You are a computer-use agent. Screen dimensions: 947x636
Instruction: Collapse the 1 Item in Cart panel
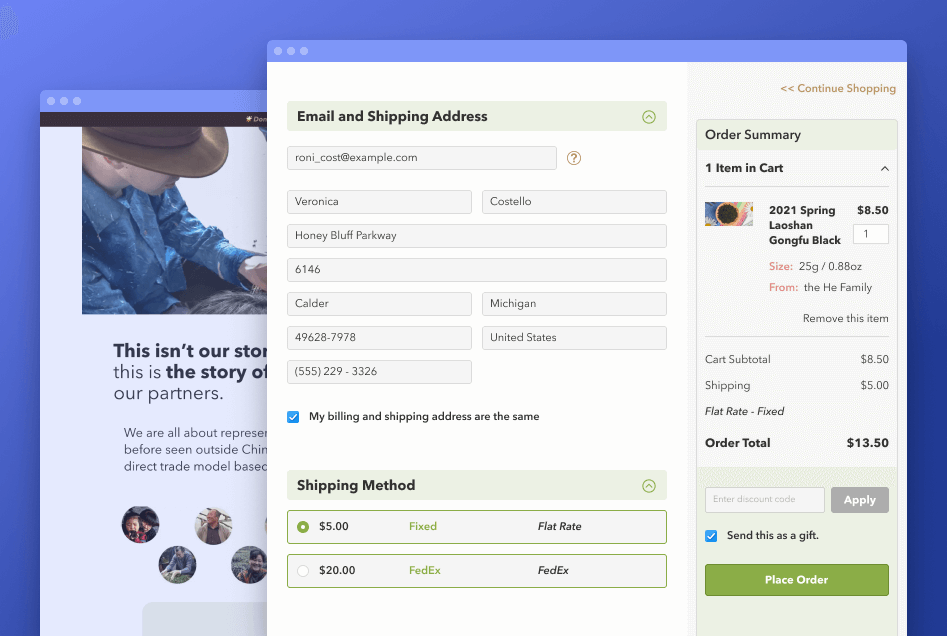tap(884, 168)
